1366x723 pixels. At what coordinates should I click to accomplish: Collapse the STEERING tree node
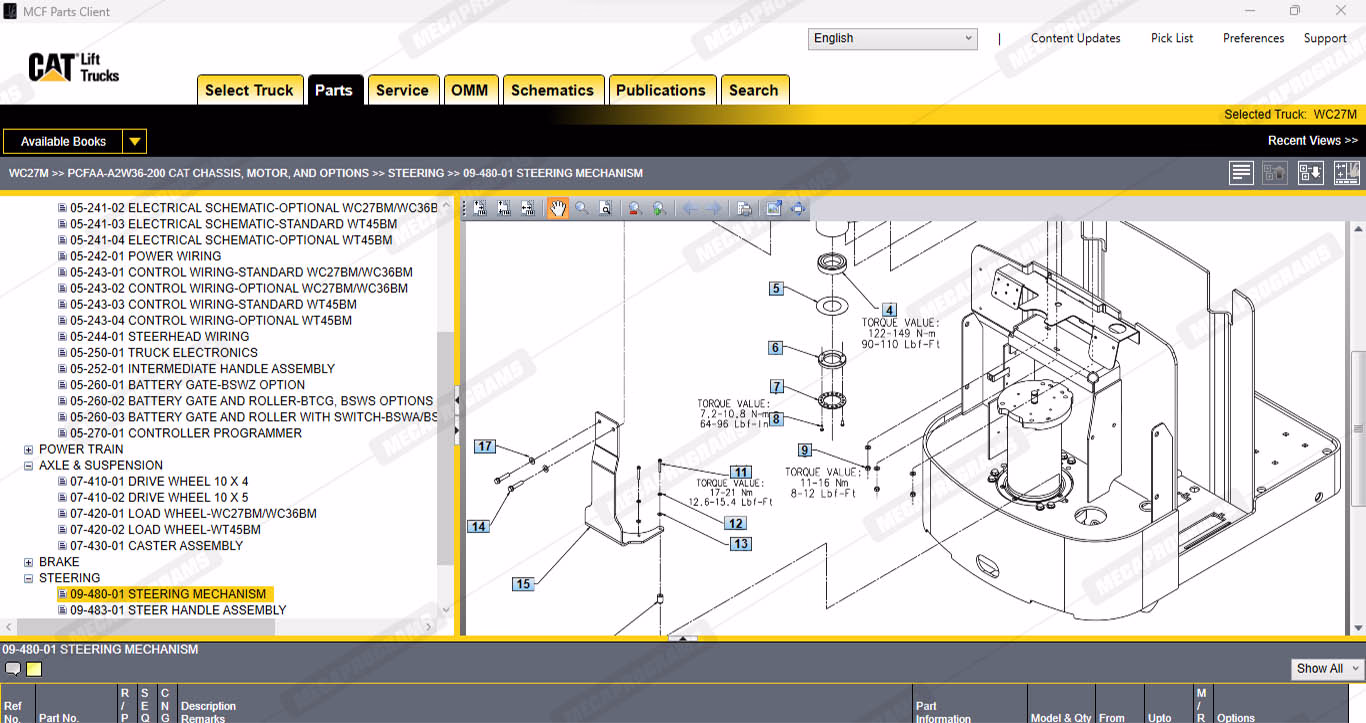[29, 578]
